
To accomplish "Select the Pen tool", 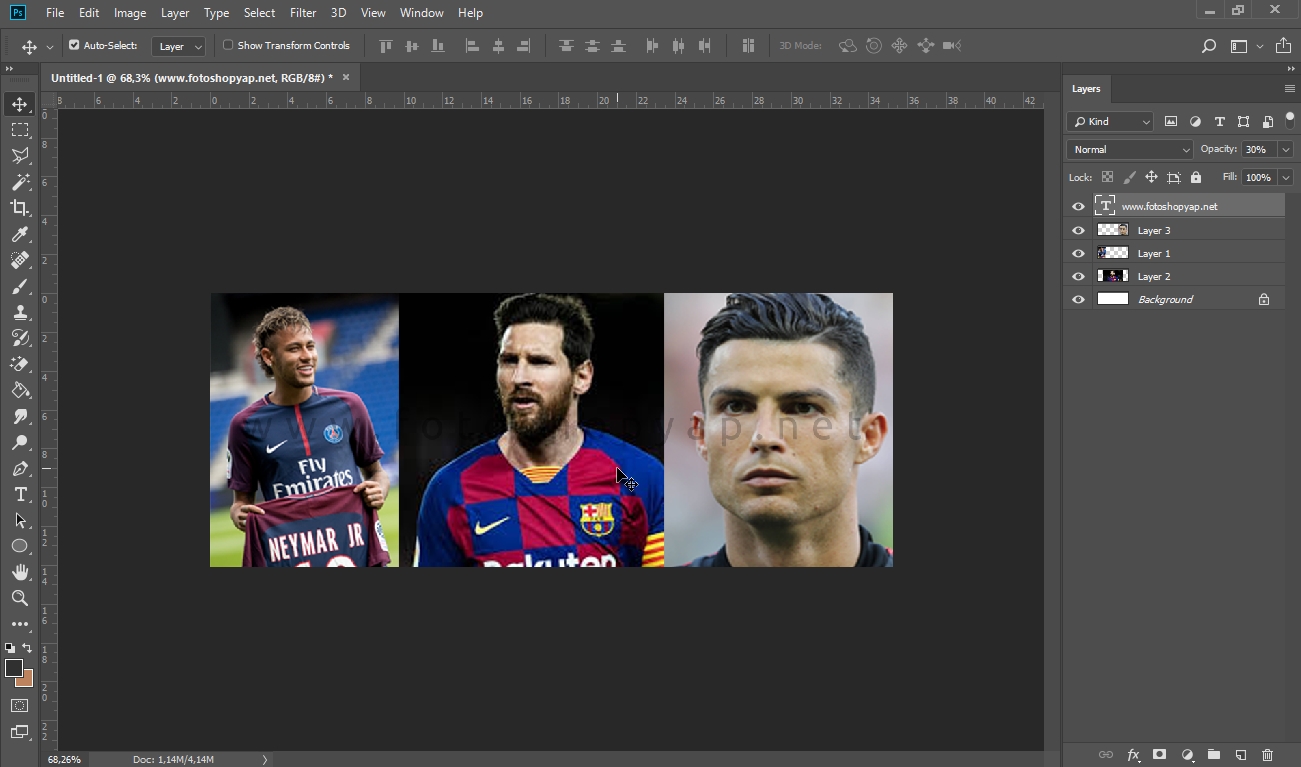I will tap(20, 468).
